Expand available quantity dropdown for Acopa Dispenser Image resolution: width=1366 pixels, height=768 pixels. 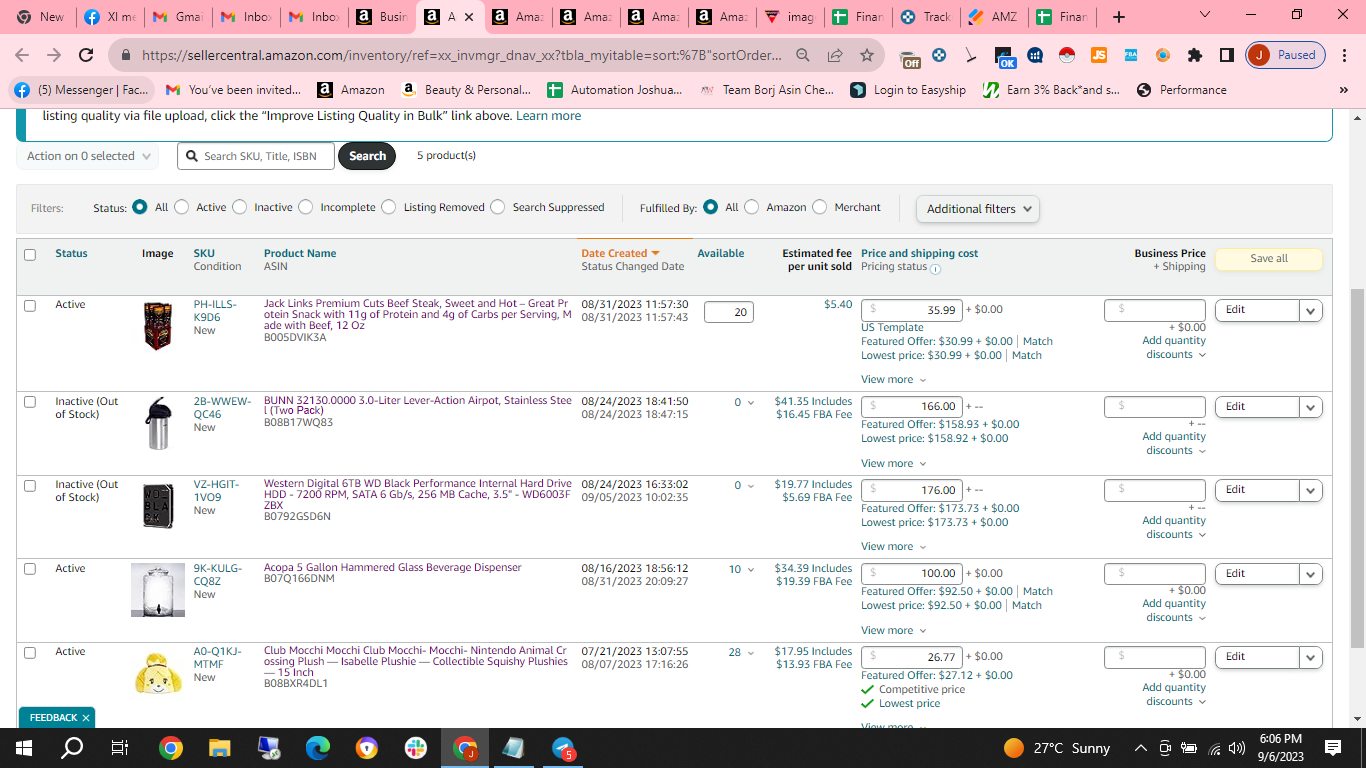[x=750, y=570]
